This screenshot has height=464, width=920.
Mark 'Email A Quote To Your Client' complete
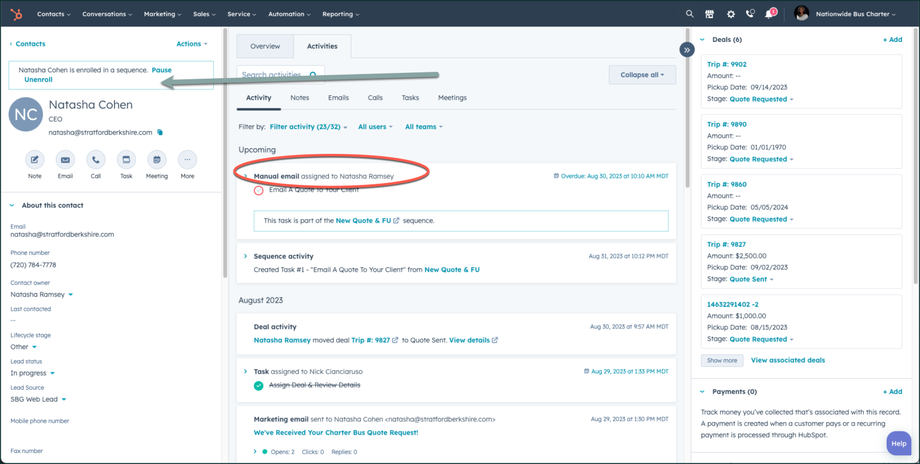259,190
